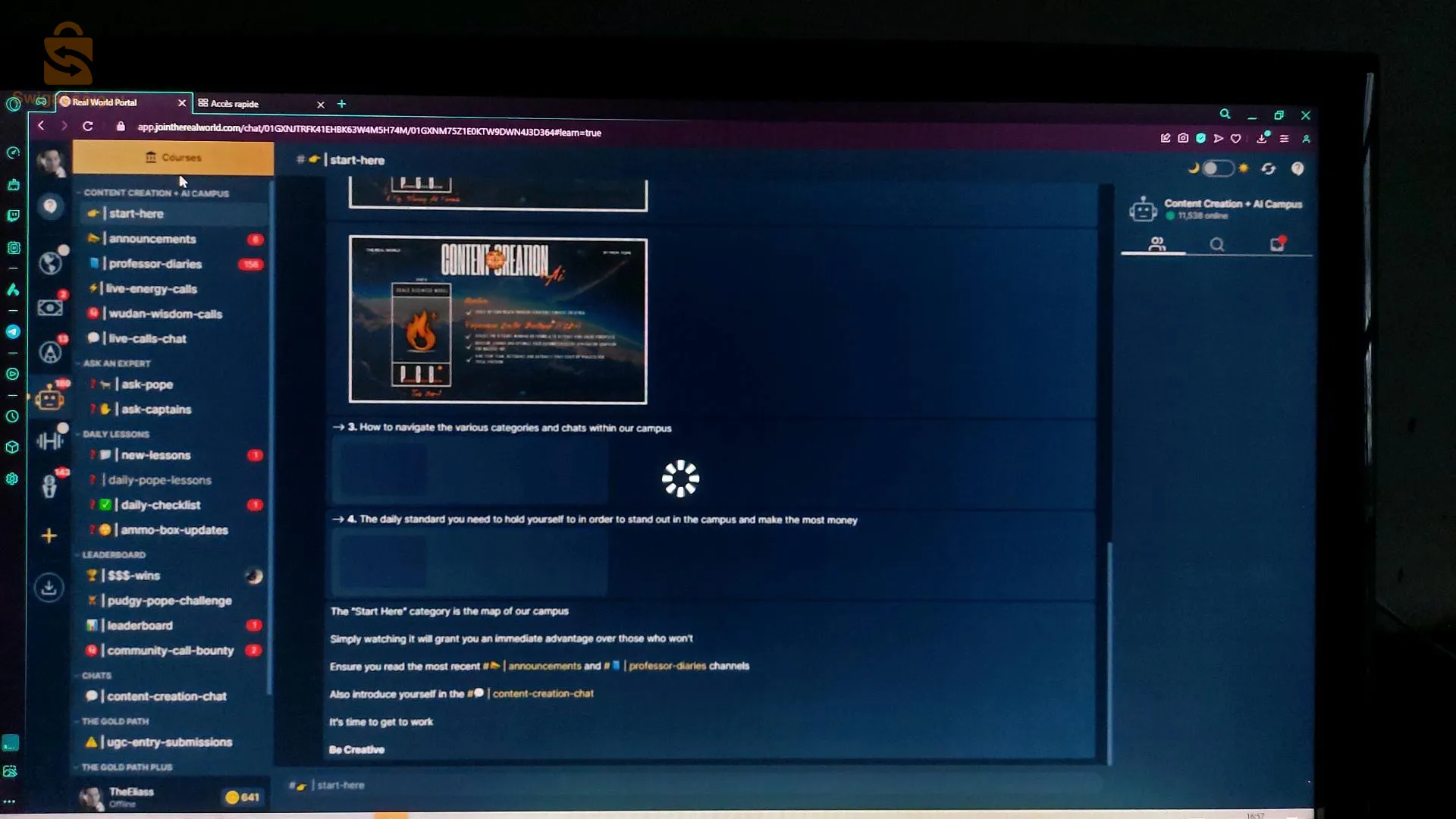Collapse the Daily Lessons category

pos(115,434)
